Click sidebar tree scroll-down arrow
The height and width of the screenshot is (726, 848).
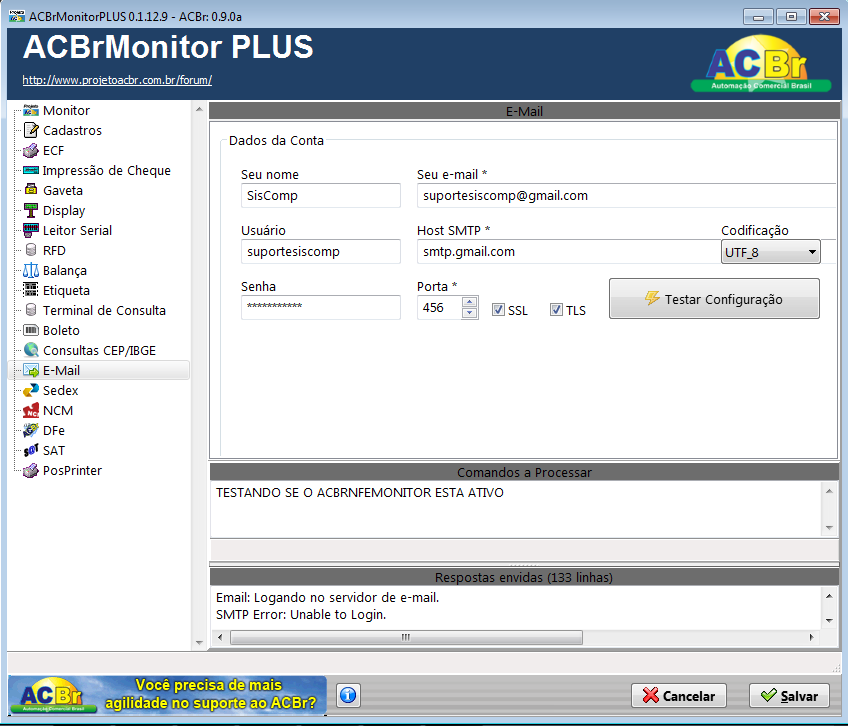coord(199,643)
